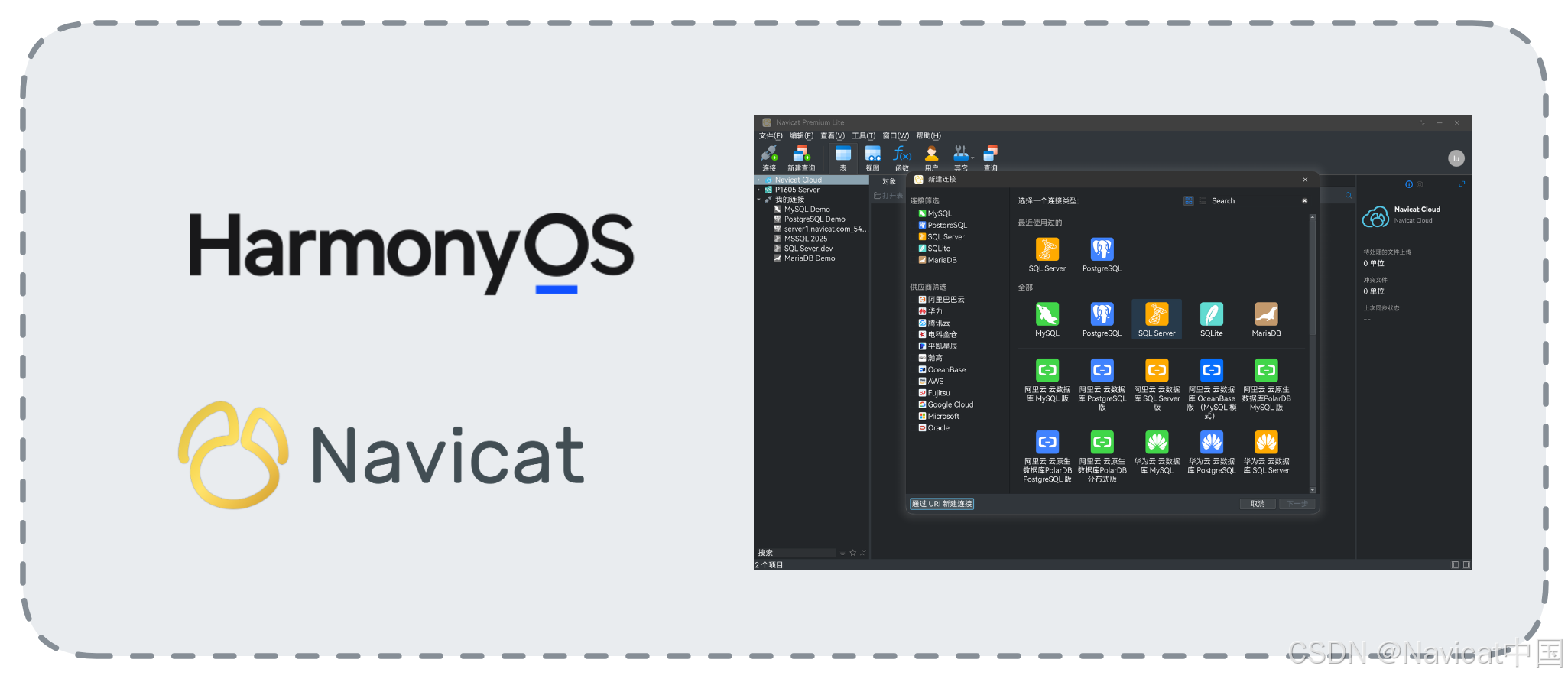Select 阿里云 PolarDB PostgreSQL 版 connection

1047,456
